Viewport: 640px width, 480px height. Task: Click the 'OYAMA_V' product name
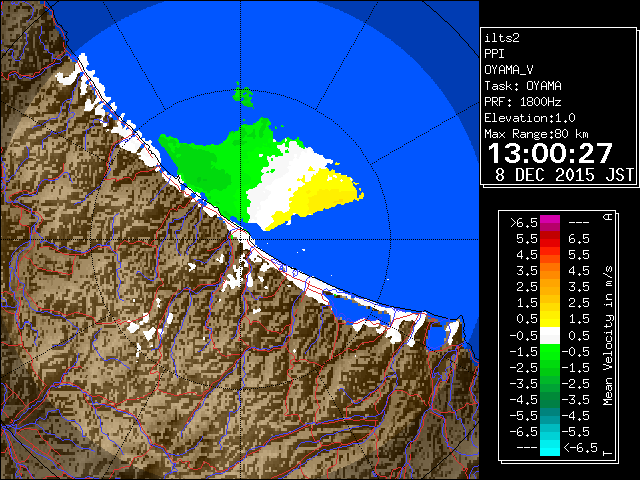509,70
